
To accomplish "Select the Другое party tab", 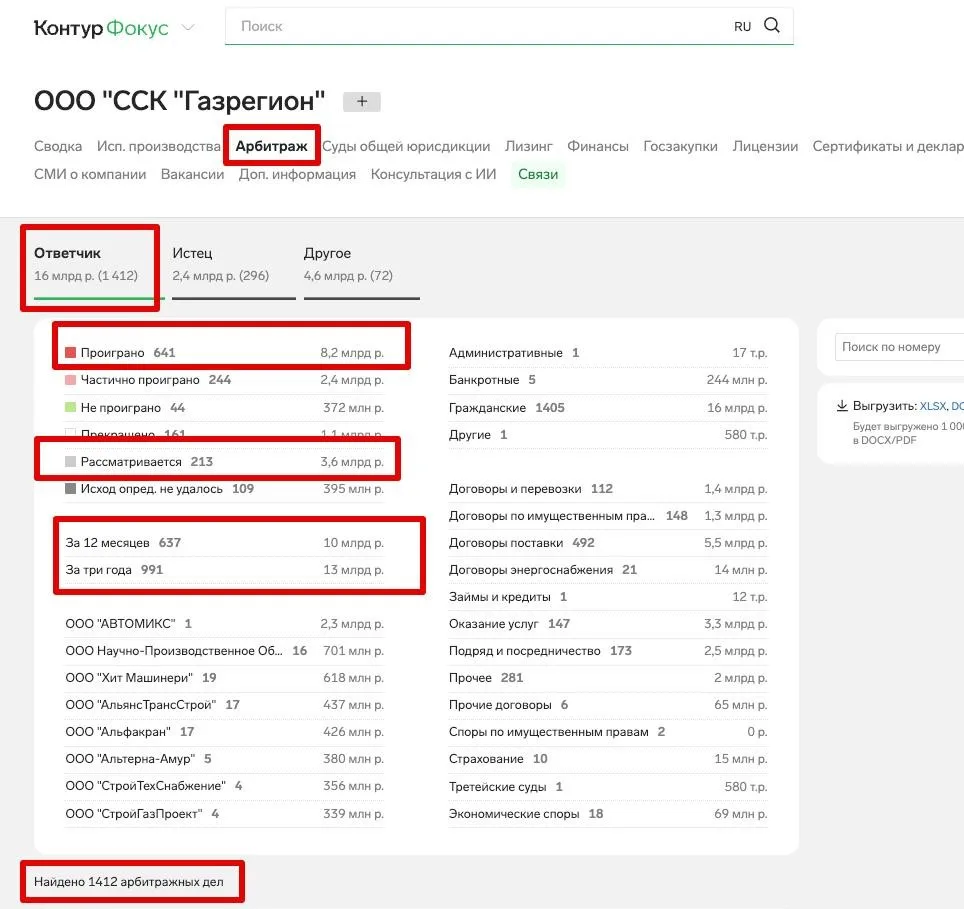I will [x=327, y=253].
